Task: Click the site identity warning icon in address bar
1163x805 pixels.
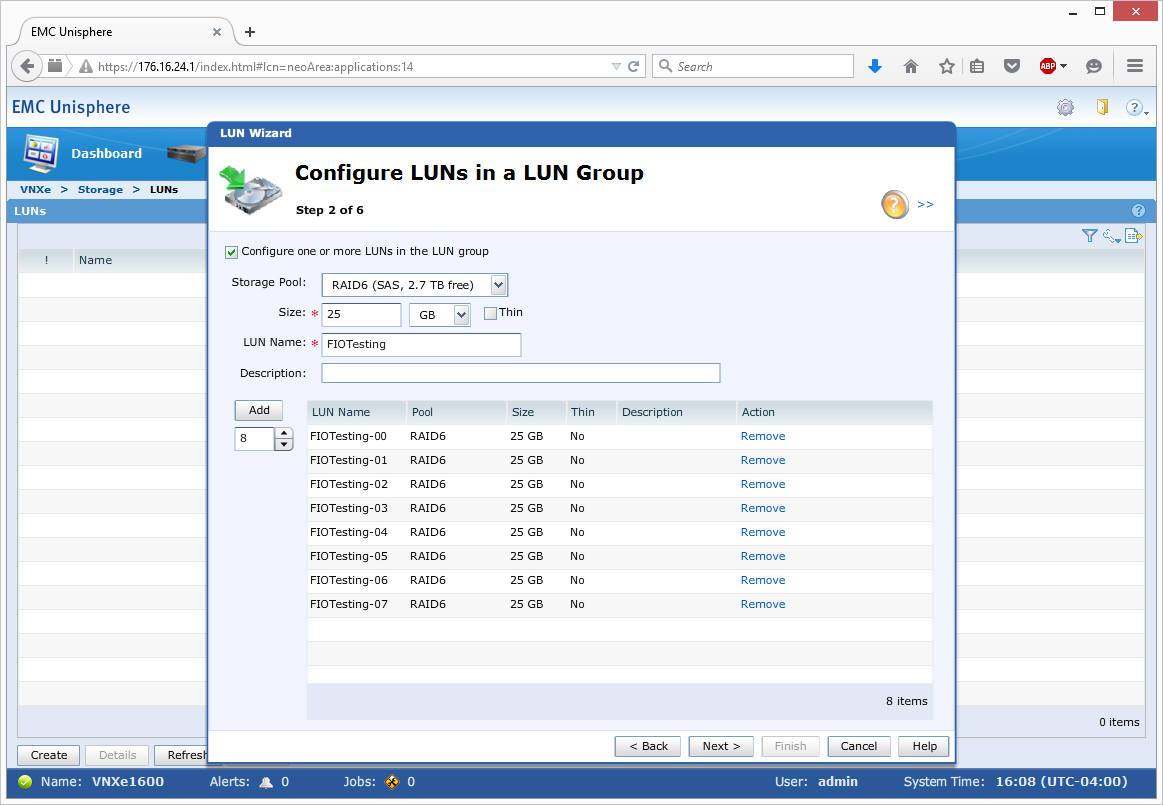Action: point(86,66)
